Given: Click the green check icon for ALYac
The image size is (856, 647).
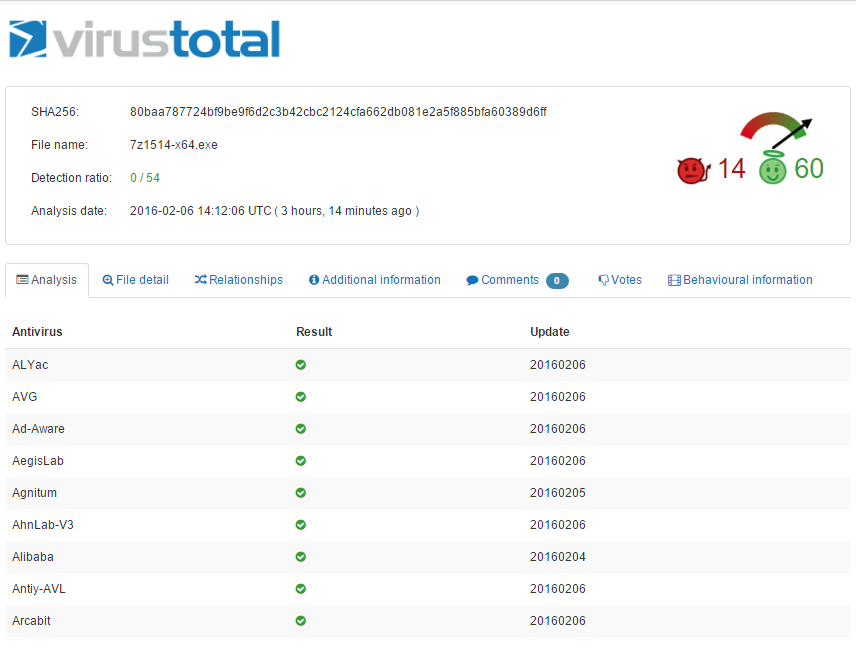Looking at the screenshot, I should tap(300, 365).
